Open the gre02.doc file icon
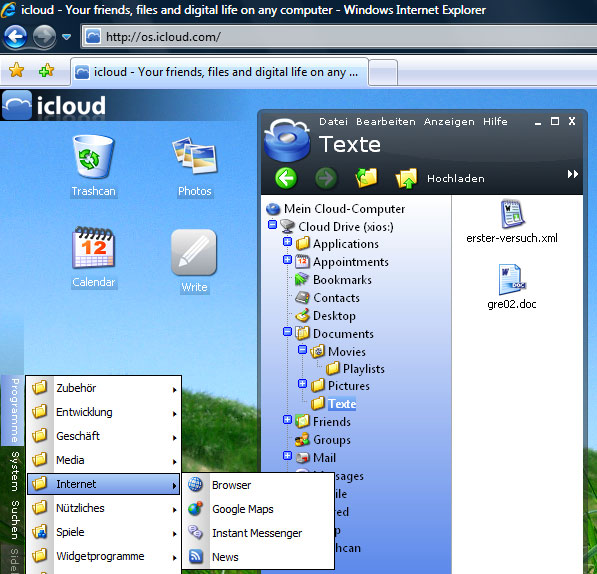The width and height of the screenshot is (597, 574). point(512,279)
